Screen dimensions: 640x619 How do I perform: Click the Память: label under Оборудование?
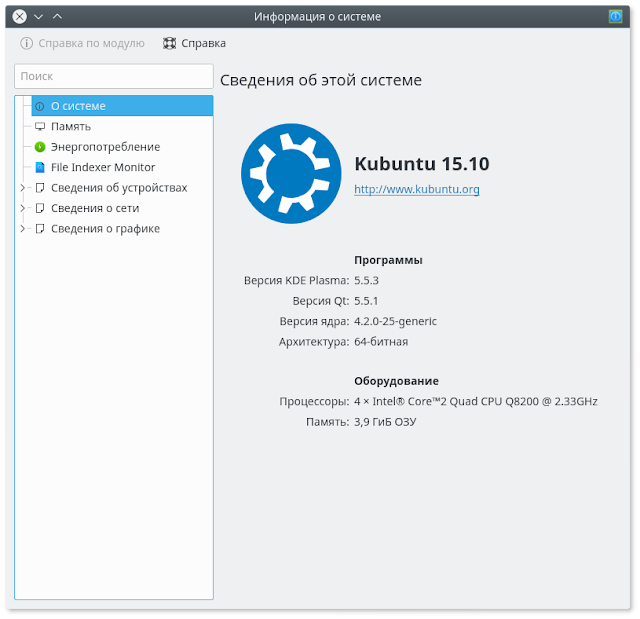(x=328, y=422)
